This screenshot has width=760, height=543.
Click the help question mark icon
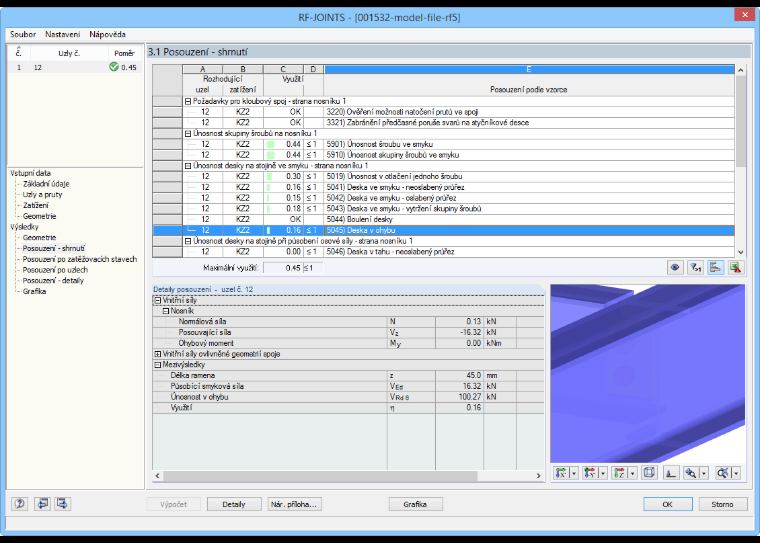pyautogui.click(x=20, y=504)
